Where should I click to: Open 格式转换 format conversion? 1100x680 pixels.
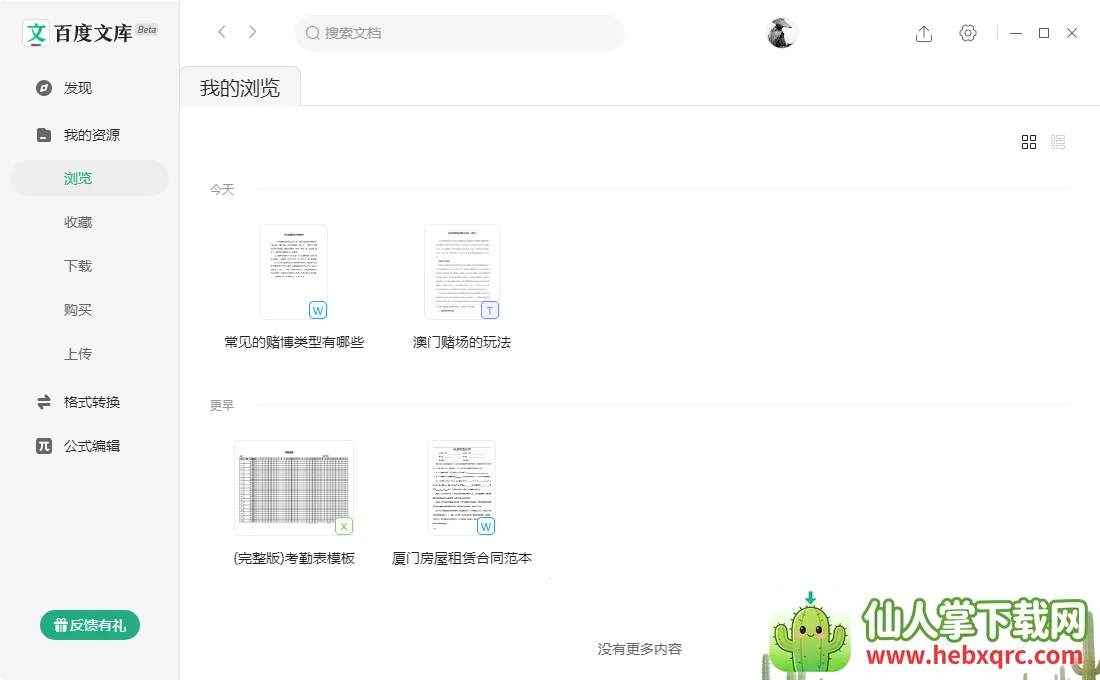[x=91, y=402]
